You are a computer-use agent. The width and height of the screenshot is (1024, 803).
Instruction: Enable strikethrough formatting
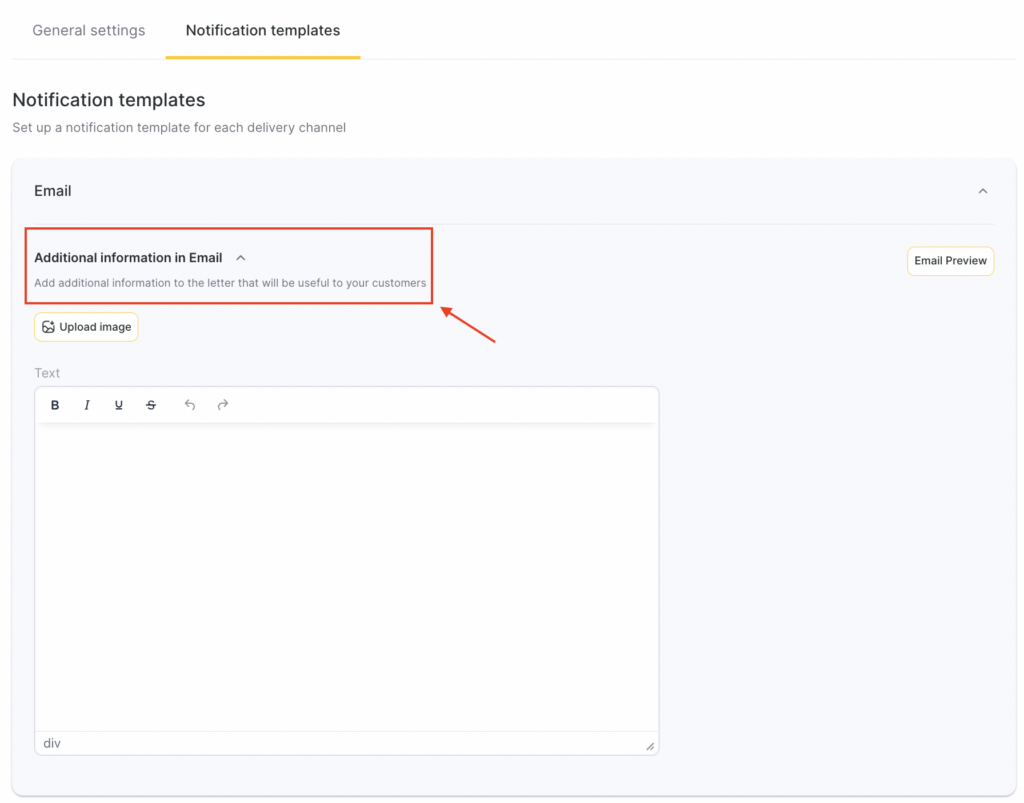[x=151, y=405]
